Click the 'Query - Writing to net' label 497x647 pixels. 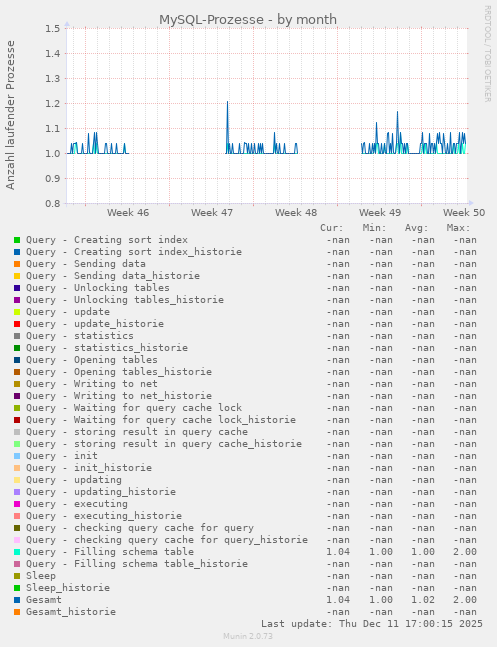click(92, 384)
